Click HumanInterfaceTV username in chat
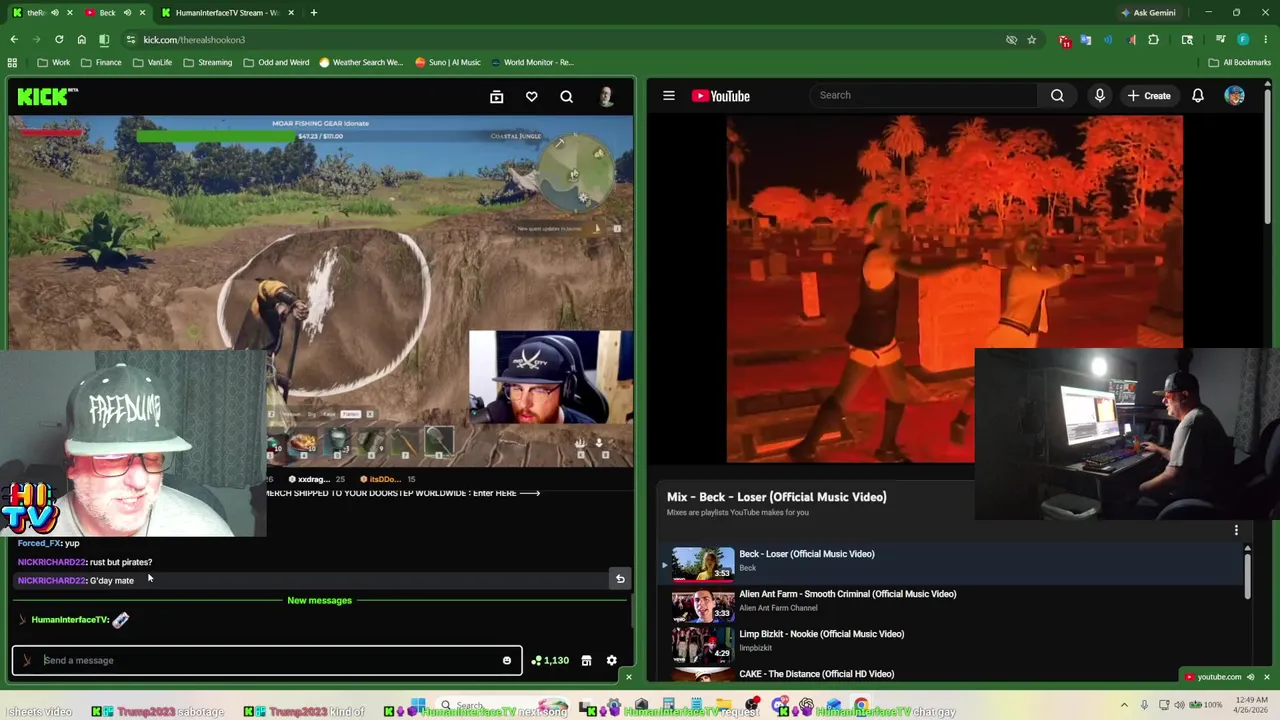This screenshot has height=720, width=1280. pyautogui.click(x=70, y=620)
